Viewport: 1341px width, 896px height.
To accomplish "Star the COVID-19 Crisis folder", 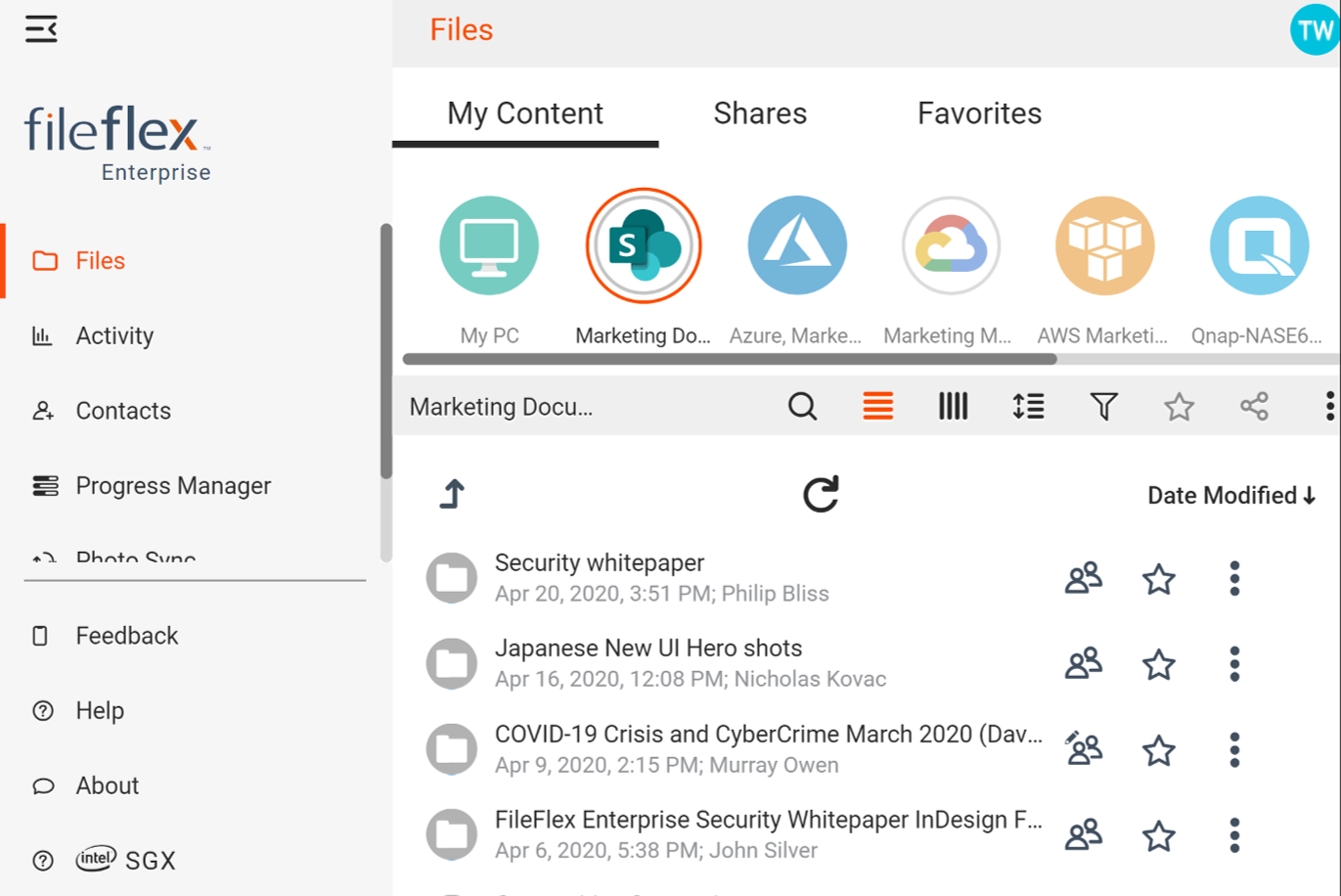I will tap(1157, 749).
